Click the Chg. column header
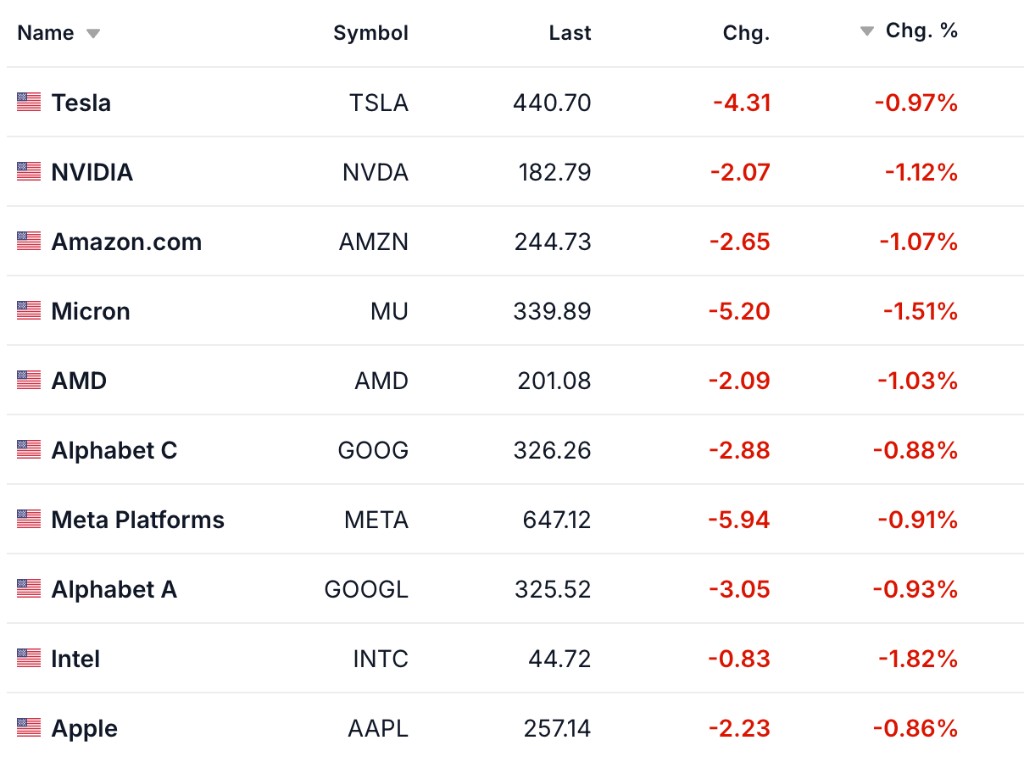 click(746, 33)
